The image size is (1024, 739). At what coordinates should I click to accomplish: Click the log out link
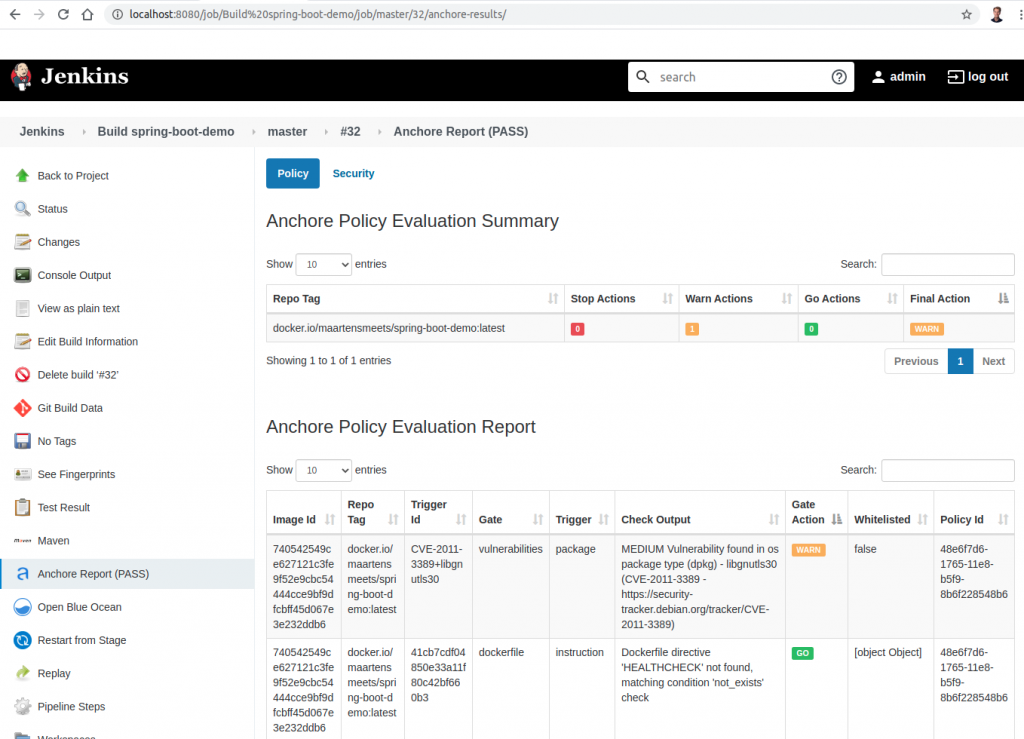click(x=978, y=77)
